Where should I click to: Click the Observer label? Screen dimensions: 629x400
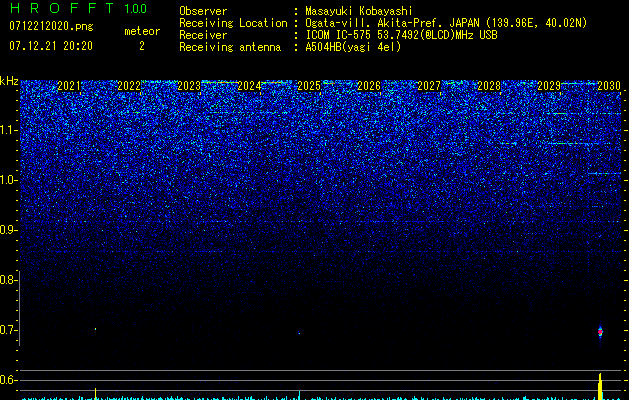point(203,11)
